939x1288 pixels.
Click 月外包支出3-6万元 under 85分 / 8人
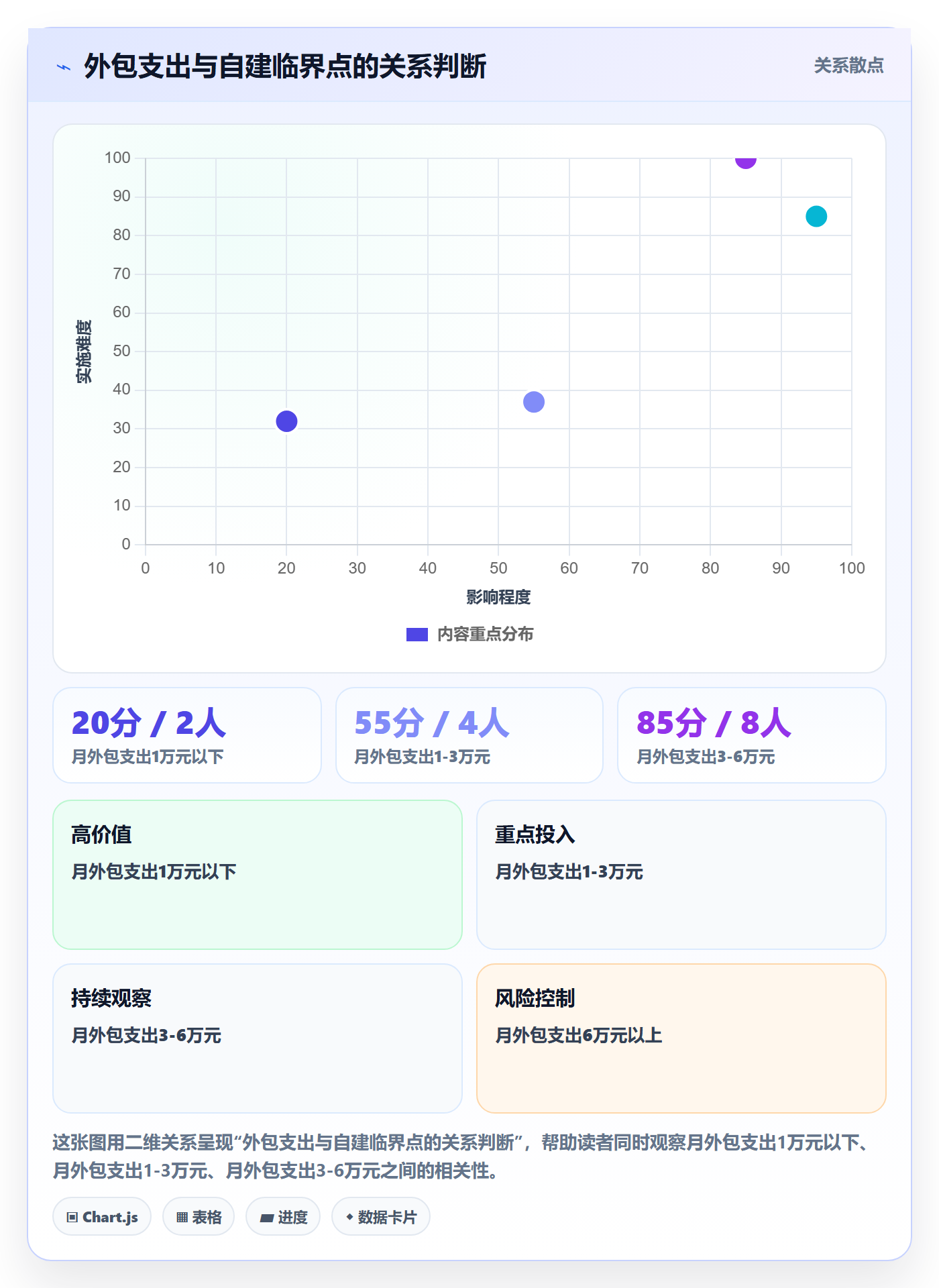[x=706, y=757]
